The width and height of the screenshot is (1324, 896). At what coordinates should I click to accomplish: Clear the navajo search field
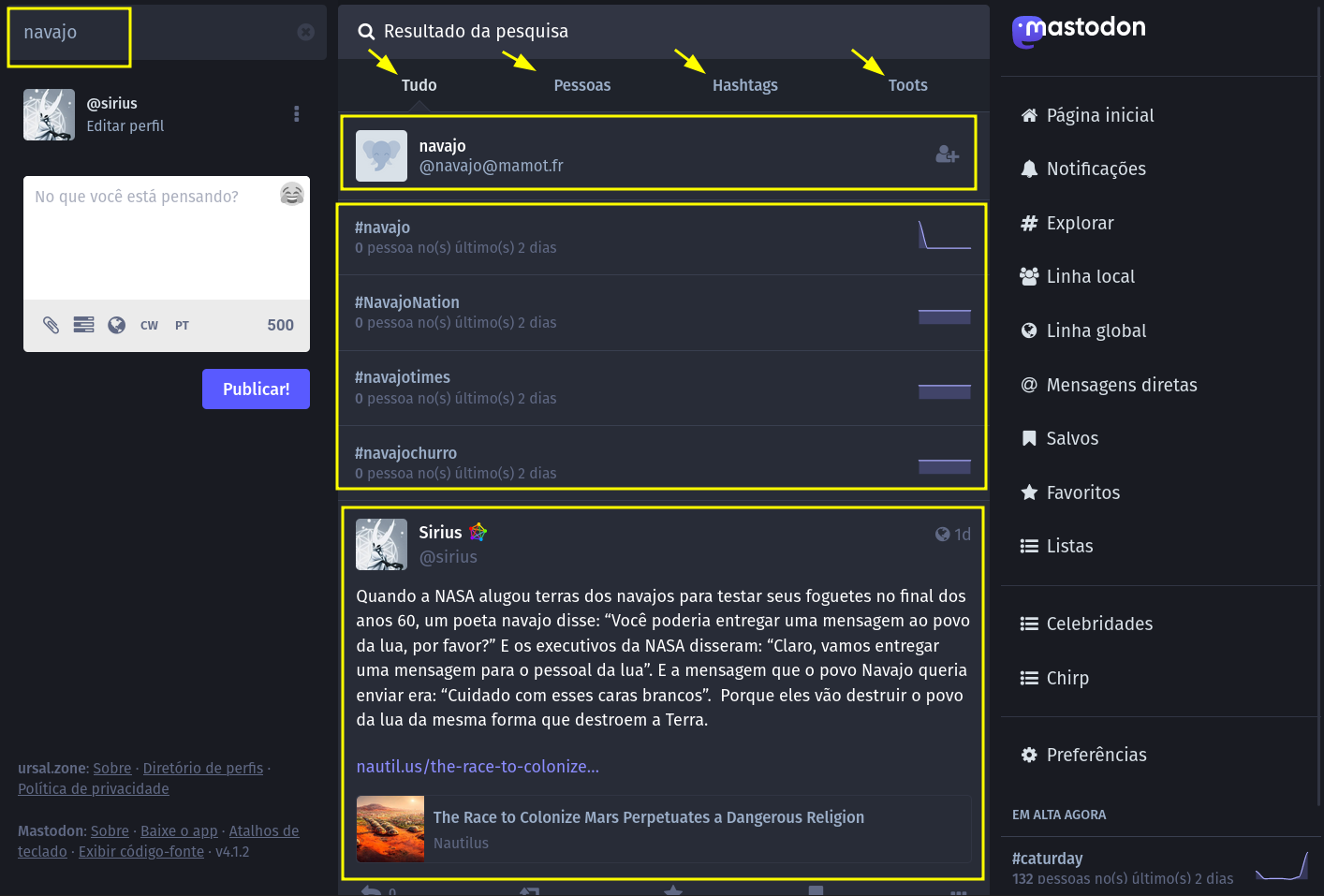305,32
